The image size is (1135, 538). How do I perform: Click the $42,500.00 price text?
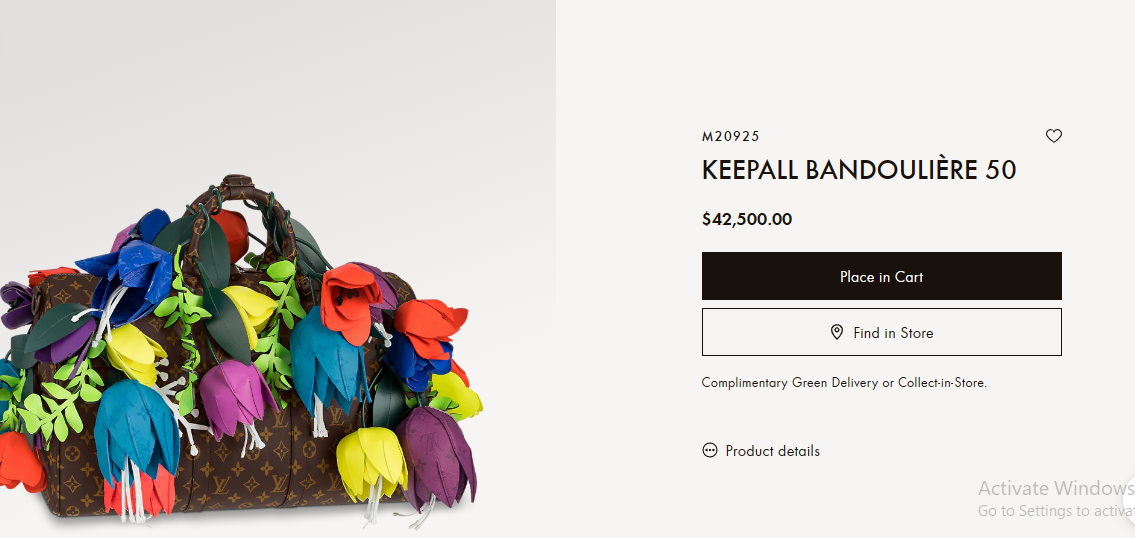pyautogui.click(x=747, y=219)
